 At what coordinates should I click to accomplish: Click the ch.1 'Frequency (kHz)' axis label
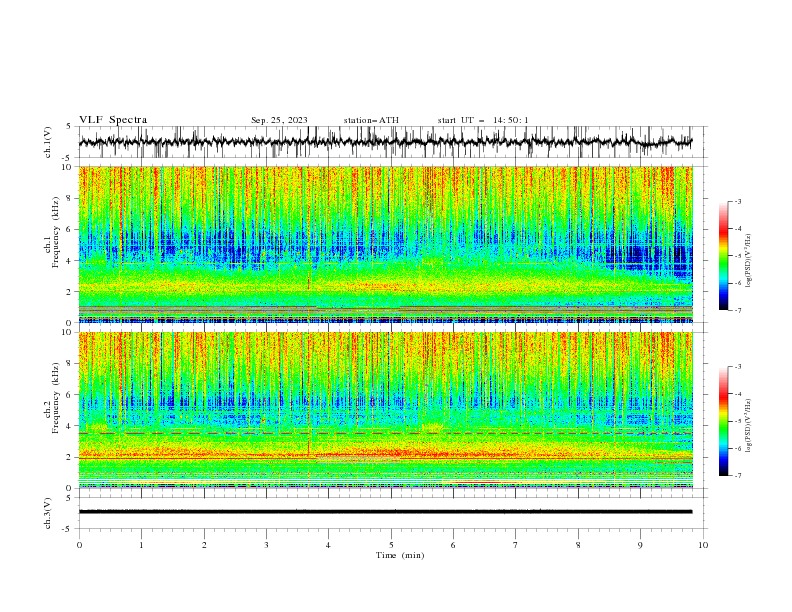click(56, 230)
